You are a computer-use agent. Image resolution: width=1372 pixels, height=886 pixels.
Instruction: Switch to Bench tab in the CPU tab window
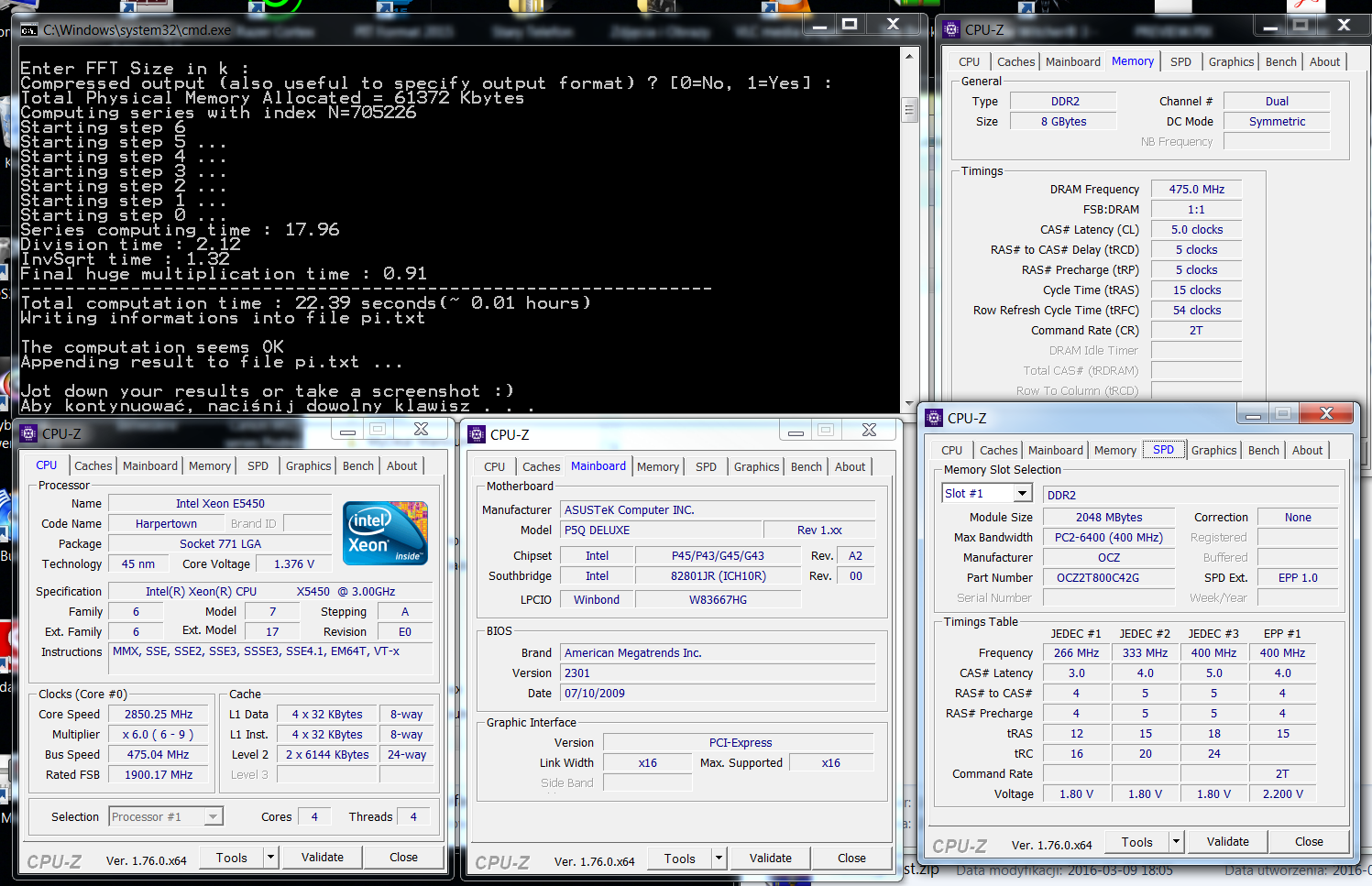coord(358,465)
